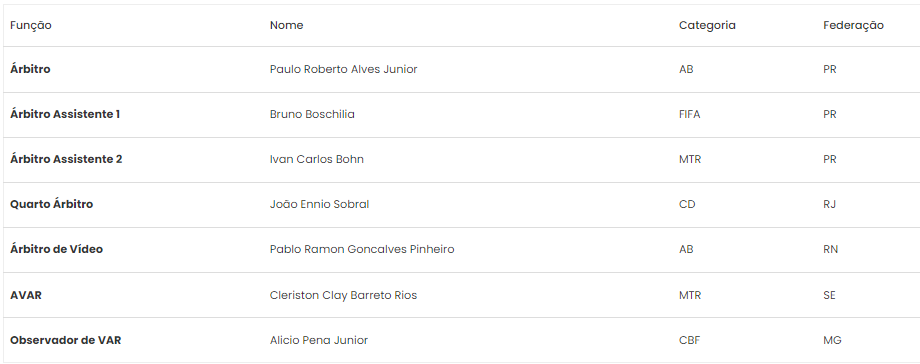Select the Árbitro de Vídeo label
The height and width of the screenshot is (364, 920).
coord(56,249)
